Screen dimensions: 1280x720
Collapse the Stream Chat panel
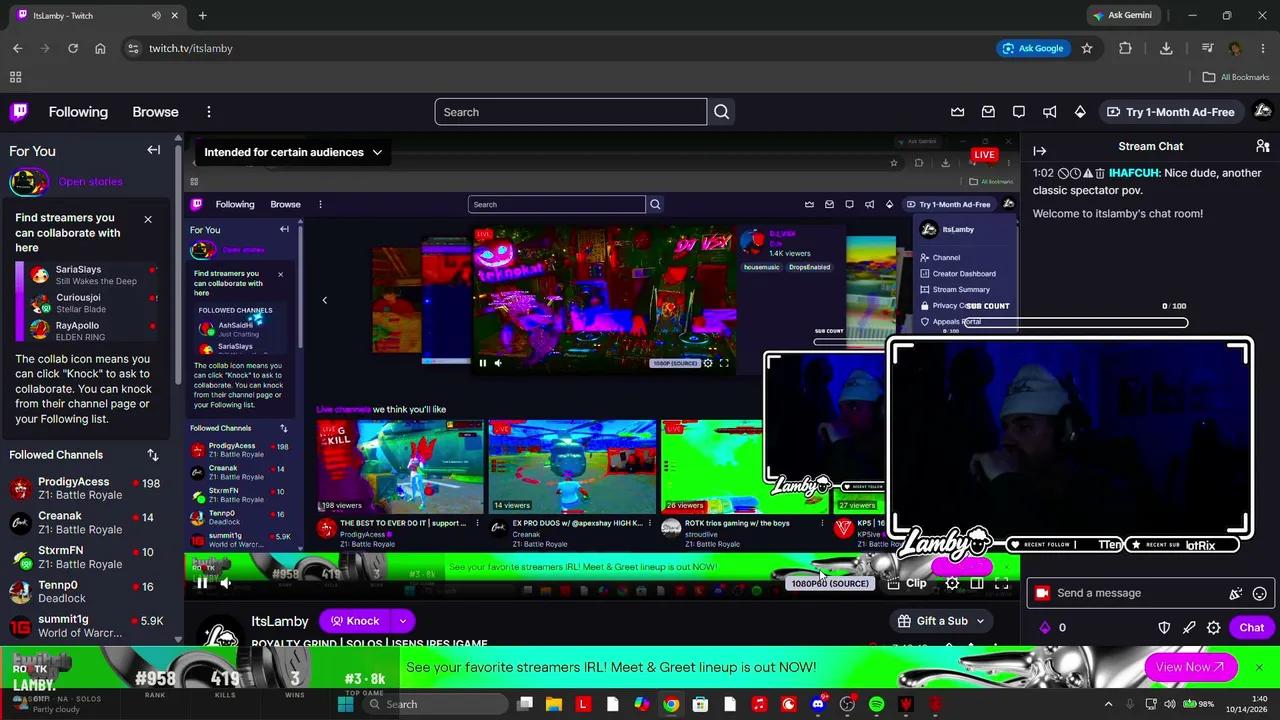1040,151
